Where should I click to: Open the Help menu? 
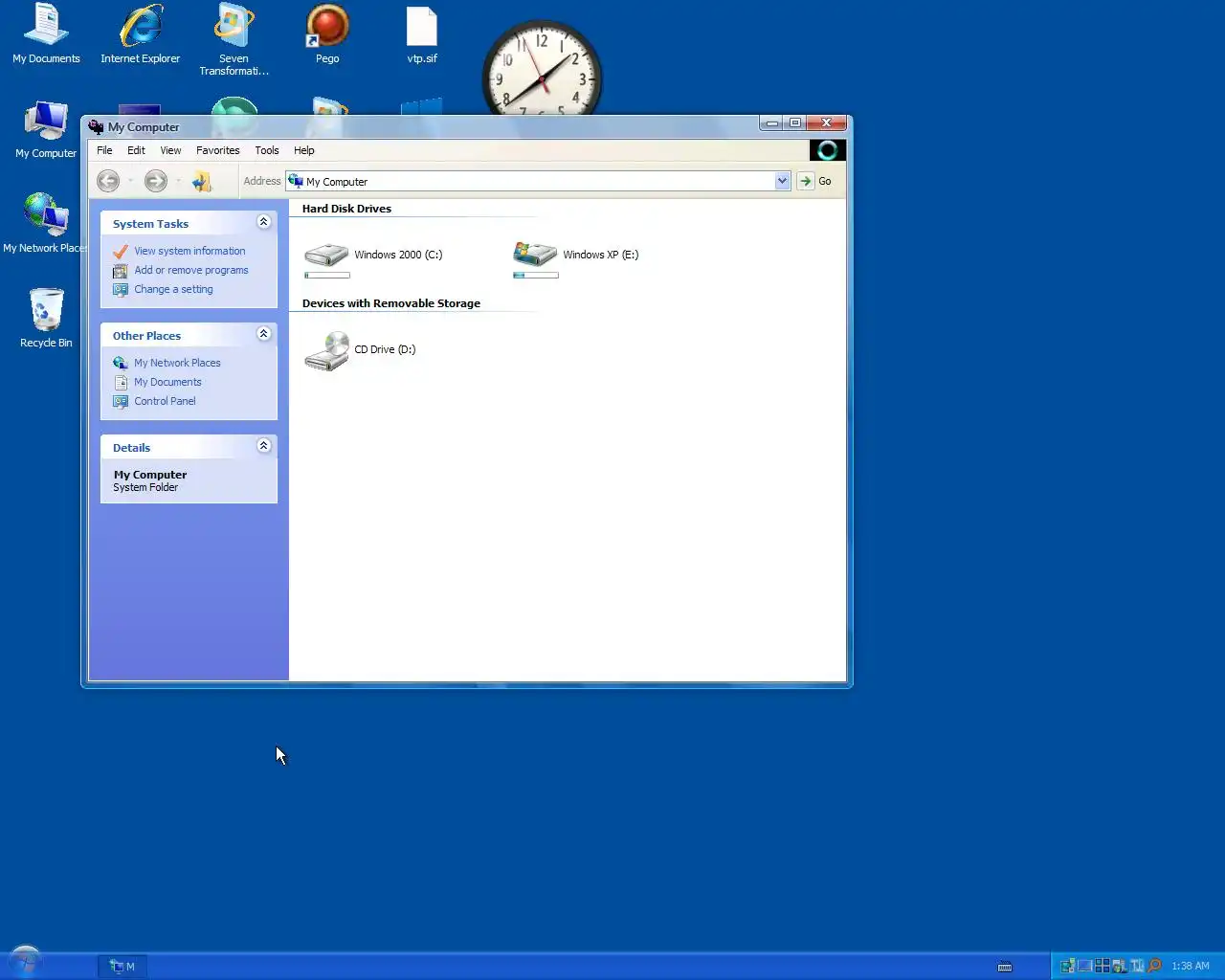point(304,150)
